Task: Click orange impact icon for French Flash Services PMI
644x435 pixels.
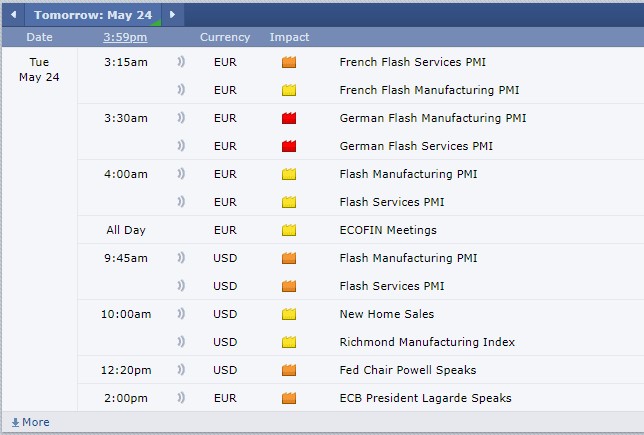Action: [x=289, y=62]
